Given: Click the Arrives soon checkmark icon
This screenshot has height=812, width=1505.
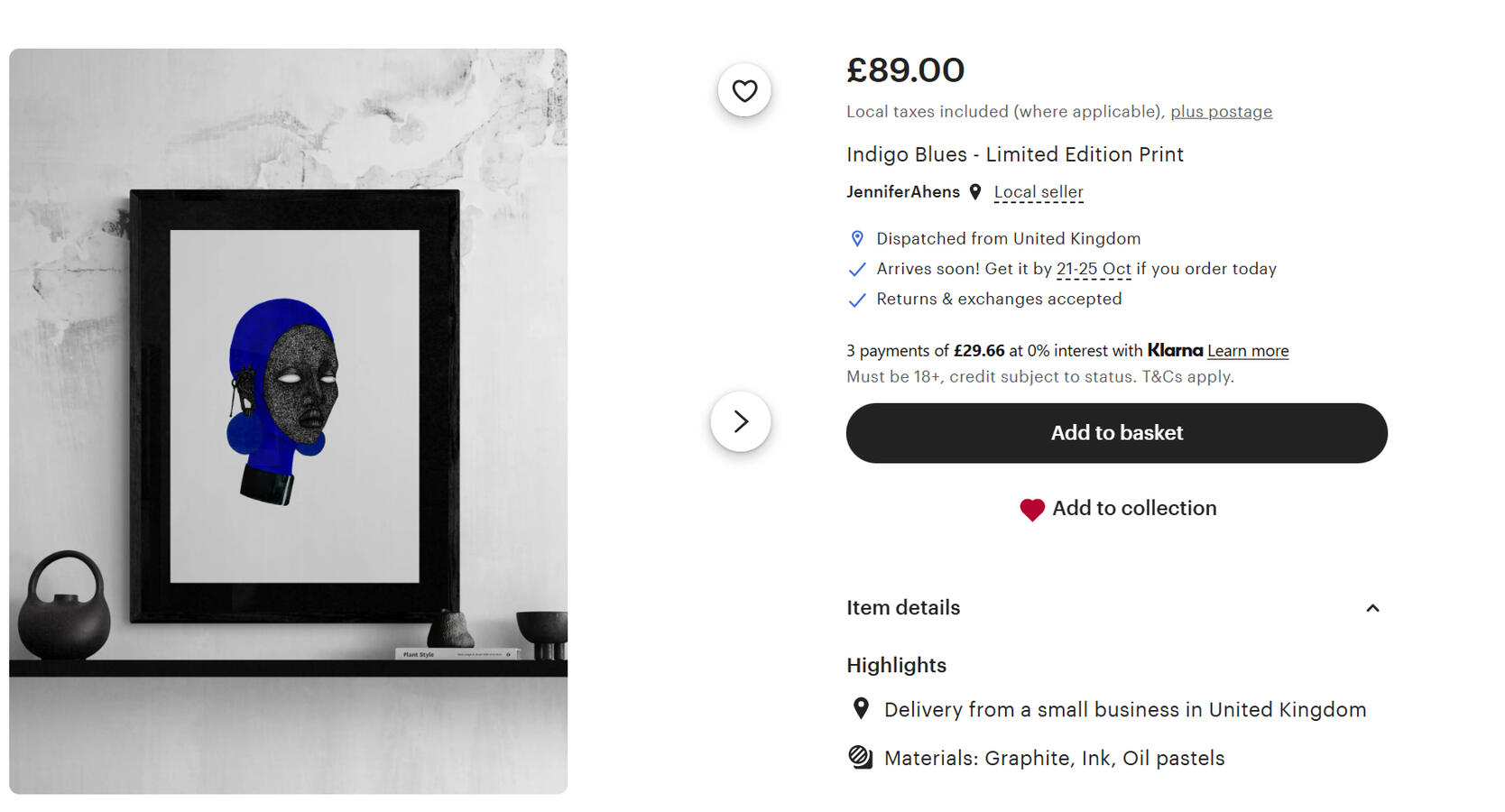Looking at the screenshot, I should [x=857, y=269].
